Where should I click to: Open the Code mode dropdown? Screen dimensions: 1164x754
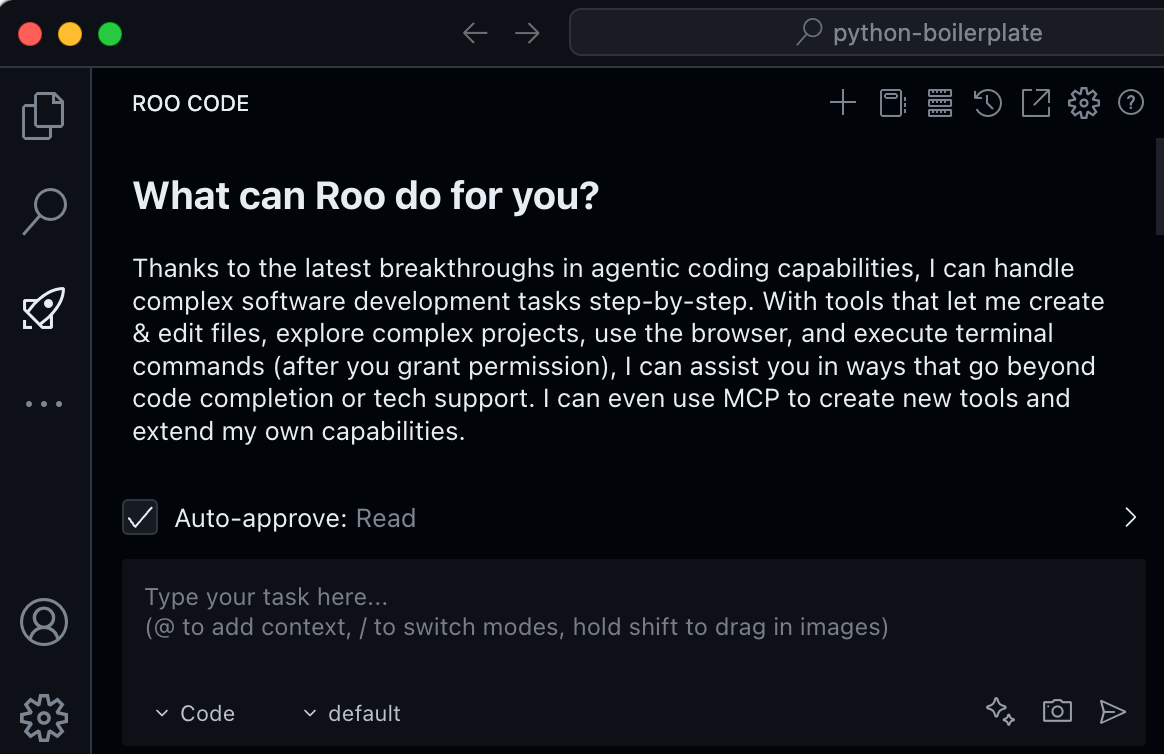(x=195, y=713)
